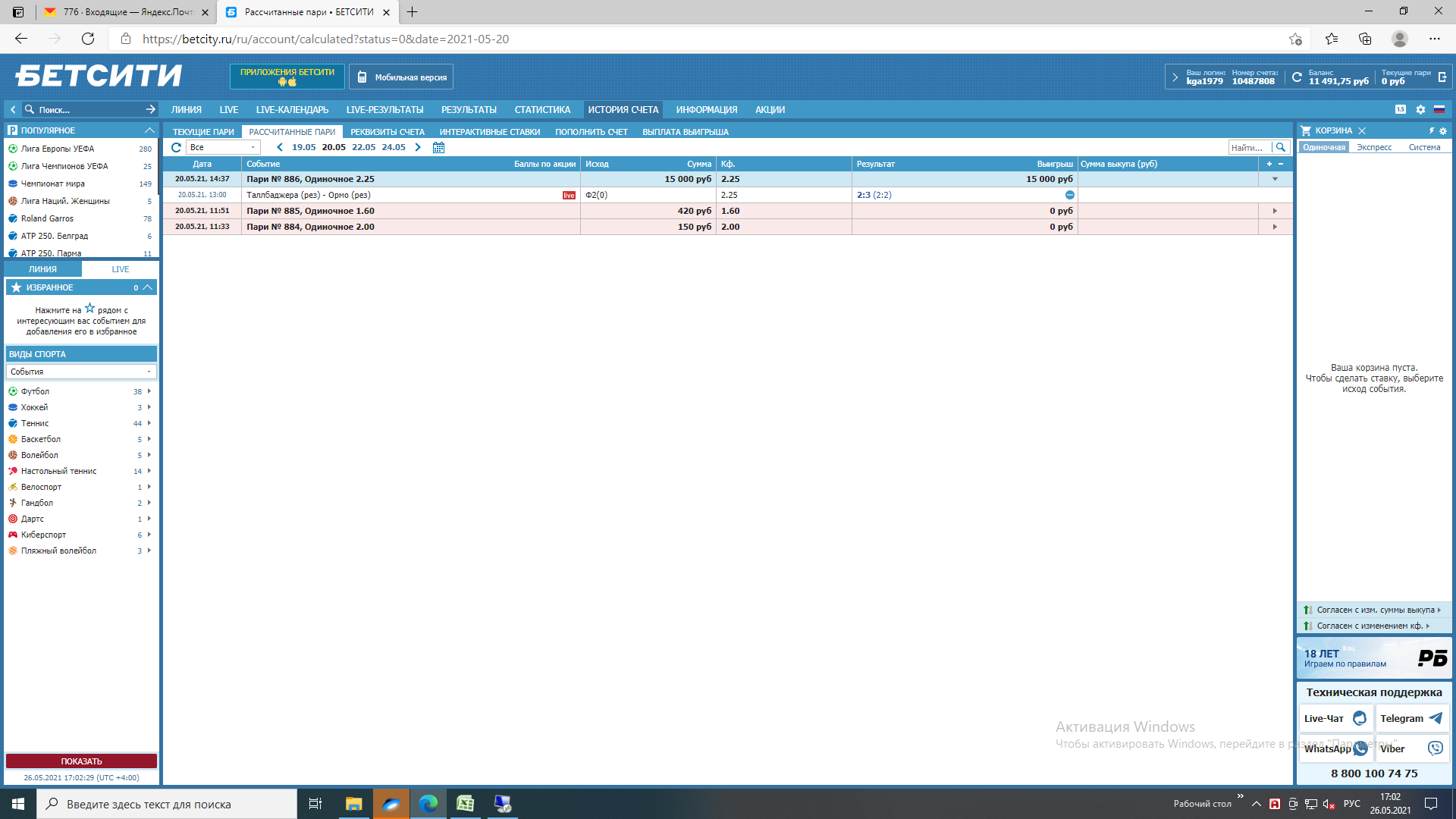Screen dimensions: 1456x819
Task: Select the Экспресс tab in the basket
Action: [1374, 147]
